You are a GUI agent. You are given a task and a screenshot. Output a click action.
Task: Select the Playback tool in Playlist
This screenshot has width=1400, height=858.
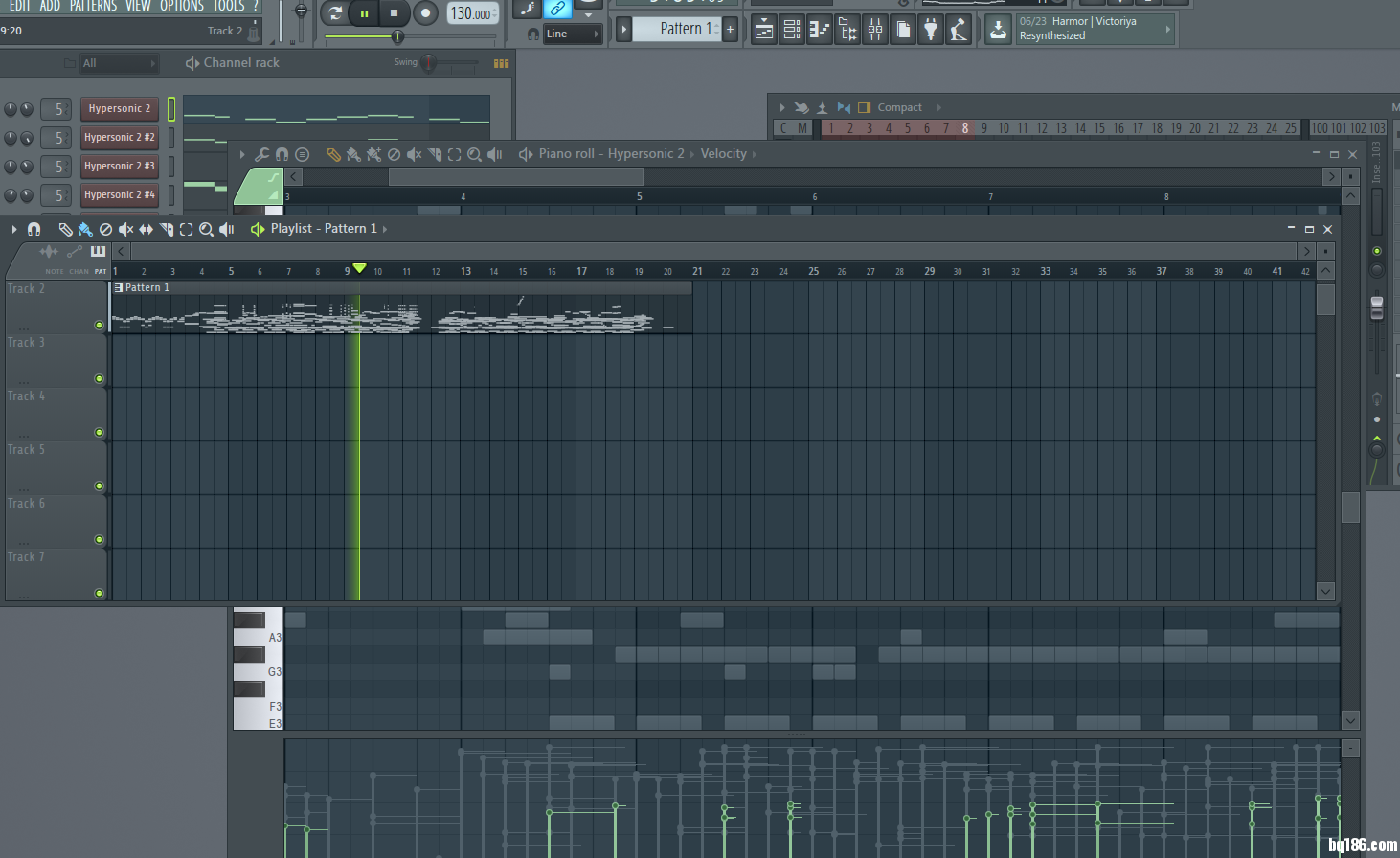click(x=227, y=229)
